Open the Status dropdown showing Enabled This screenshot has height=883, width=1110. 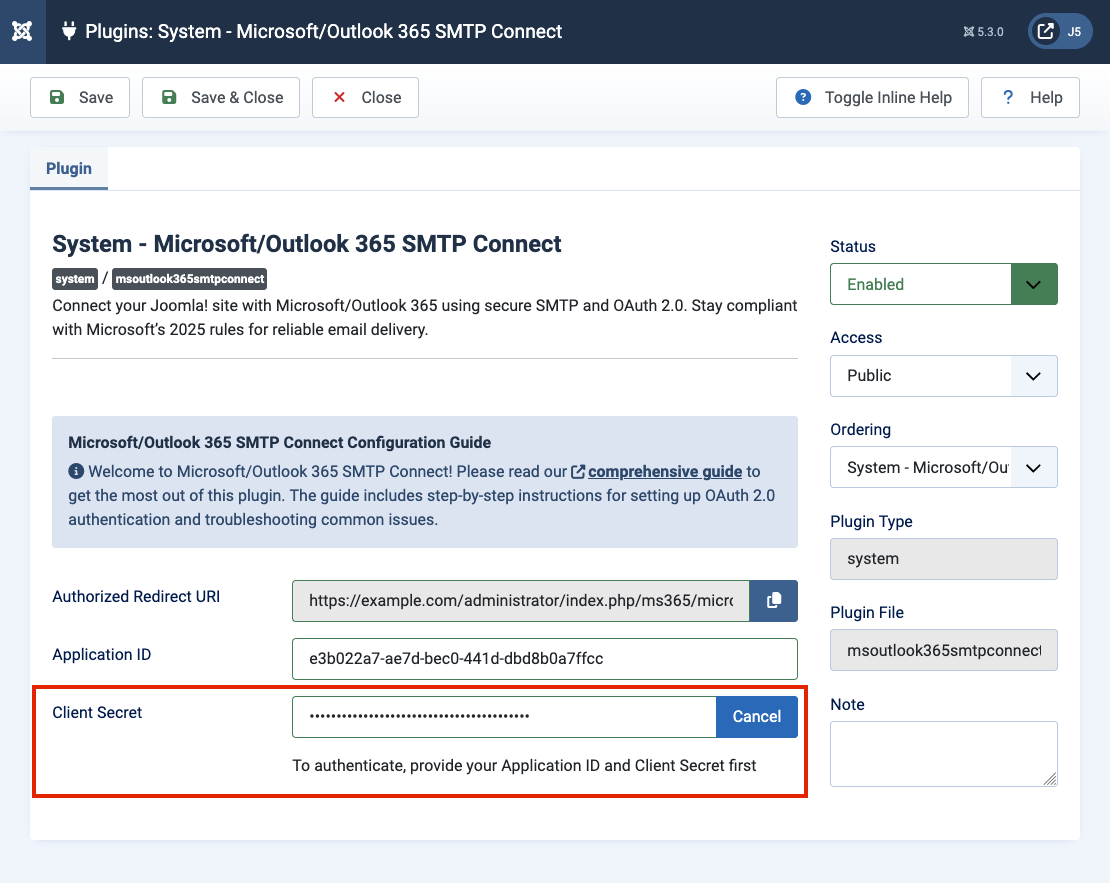point(944,284)
